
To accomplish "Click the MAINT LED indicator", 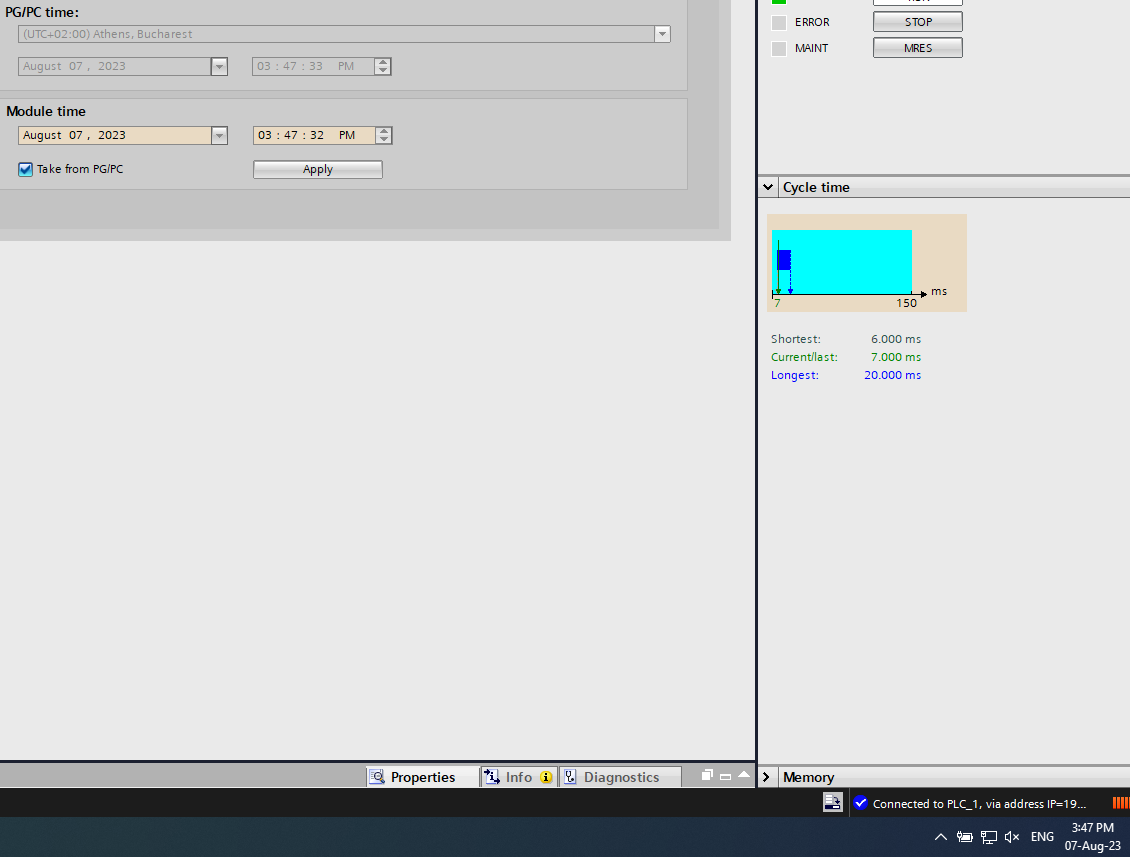I will click(x=778, y=48).
